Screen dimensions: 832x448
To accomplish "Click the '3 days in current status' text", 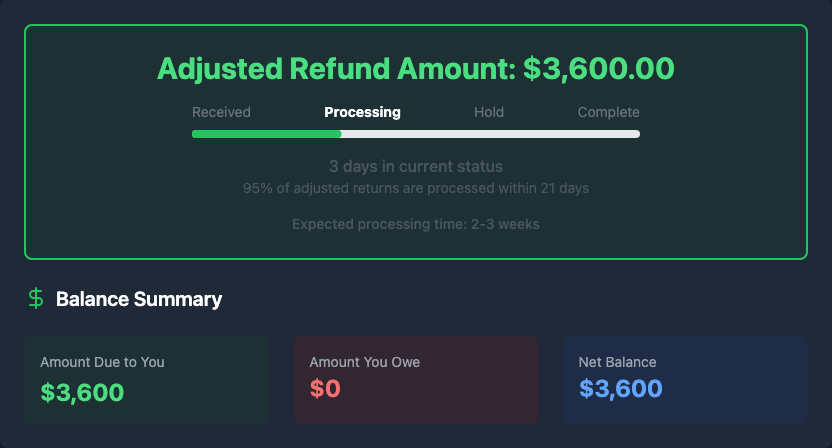I will (416, 166).
